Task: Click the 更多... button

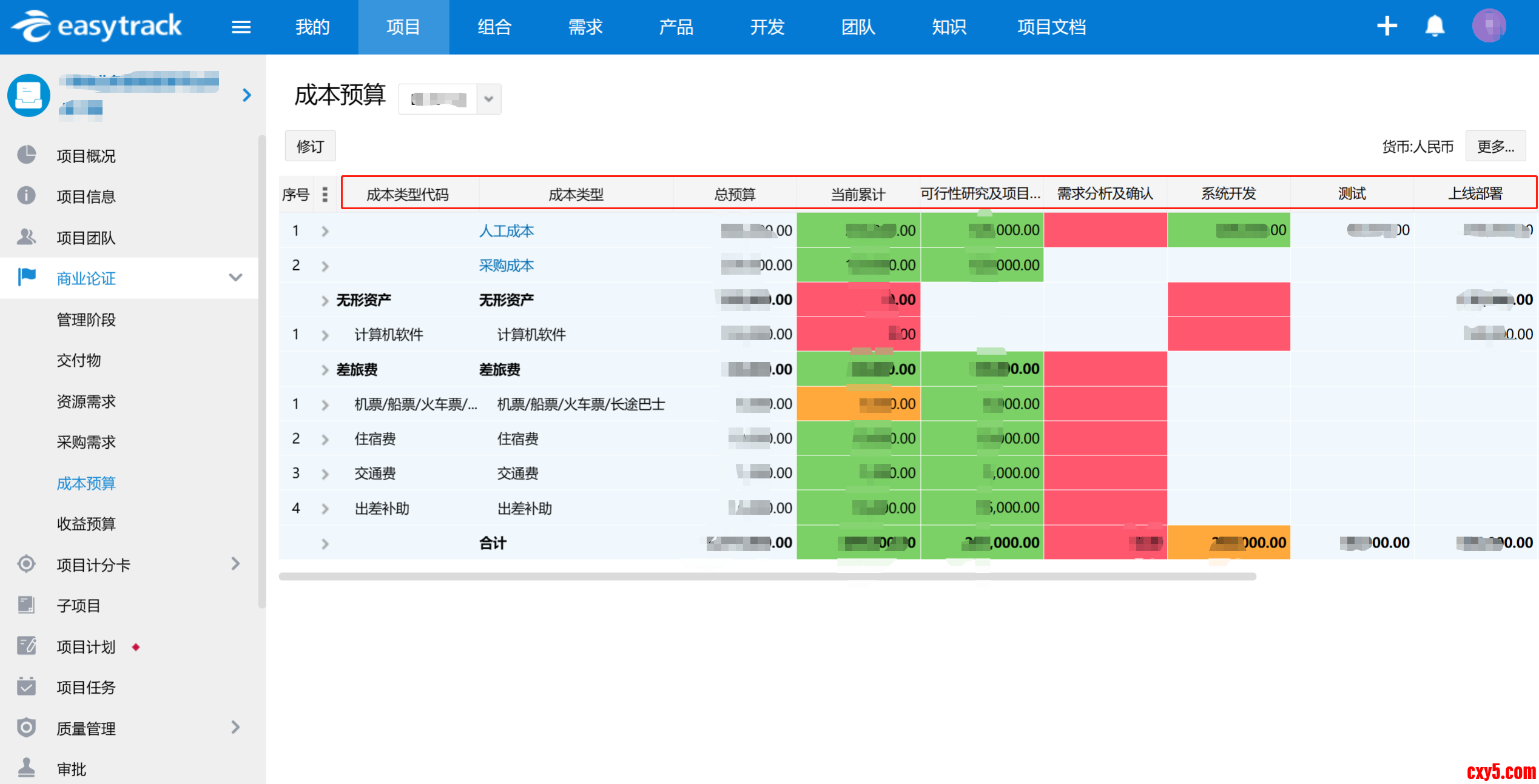Action: pyautogui.click(x=1495, y=146)
